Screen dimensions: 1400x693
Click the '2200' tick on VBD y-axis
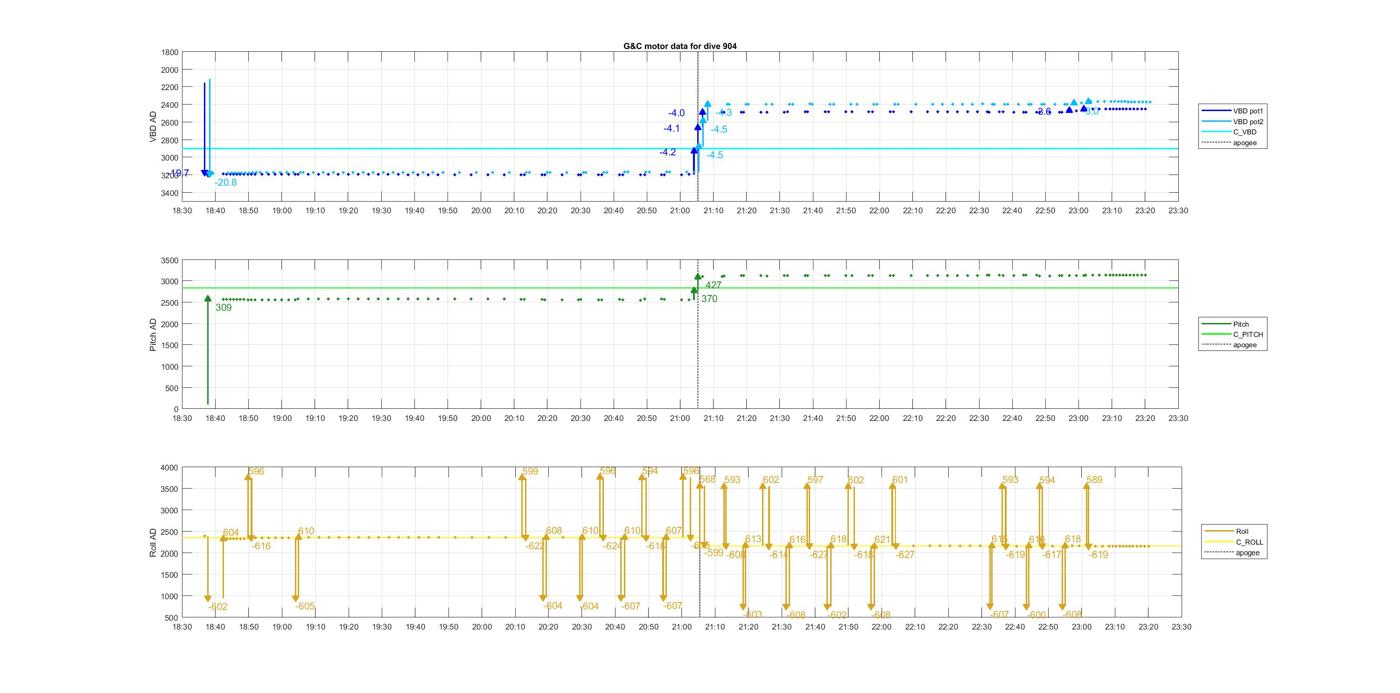tap(170, 87)
